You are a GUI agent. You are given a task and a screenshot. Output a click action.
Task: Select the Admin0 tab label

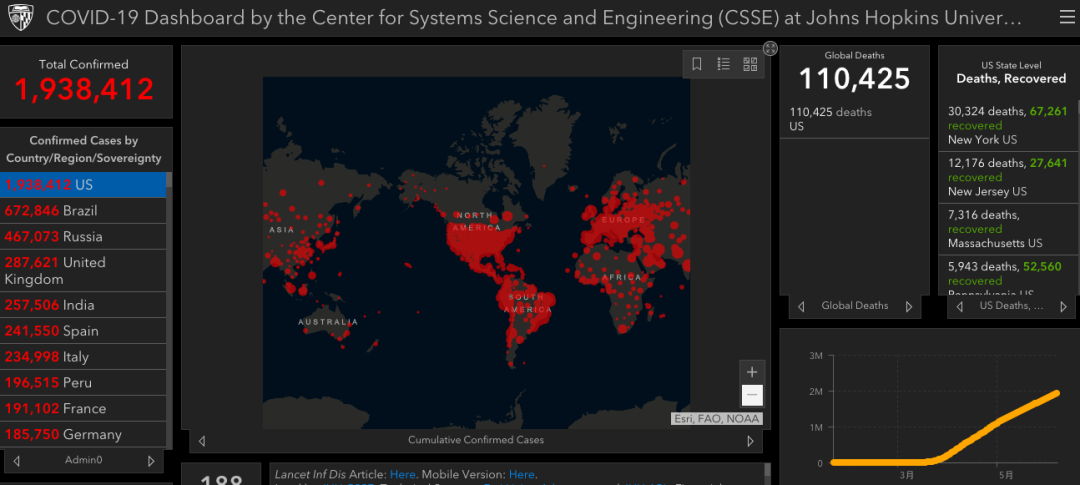pyautogui.click(x=83, y=460)
